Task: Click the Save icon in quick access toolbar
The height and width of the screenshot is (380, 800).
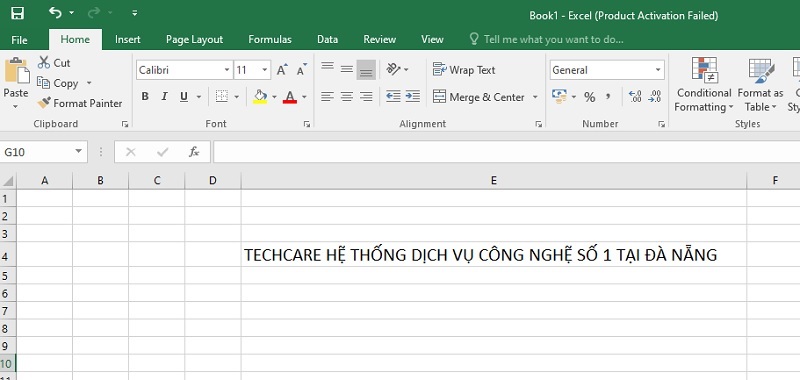Action: pyautogui.click(x=17, y=13)
